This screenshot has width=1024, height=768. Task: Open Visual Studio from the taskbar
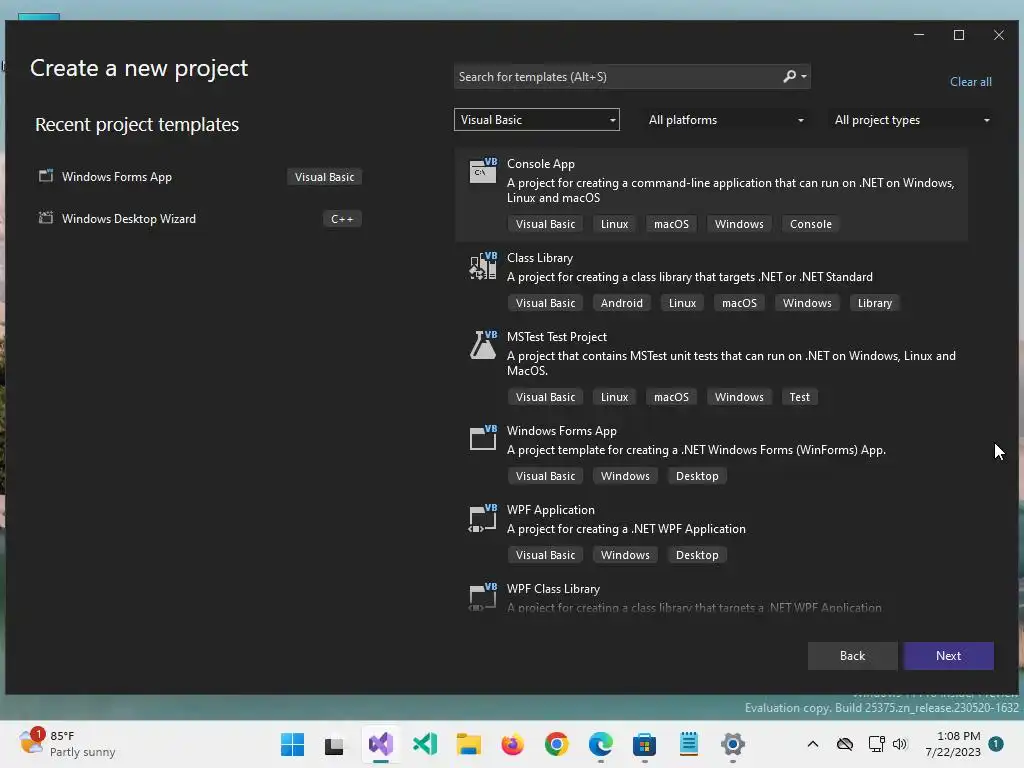coord(381,744)
